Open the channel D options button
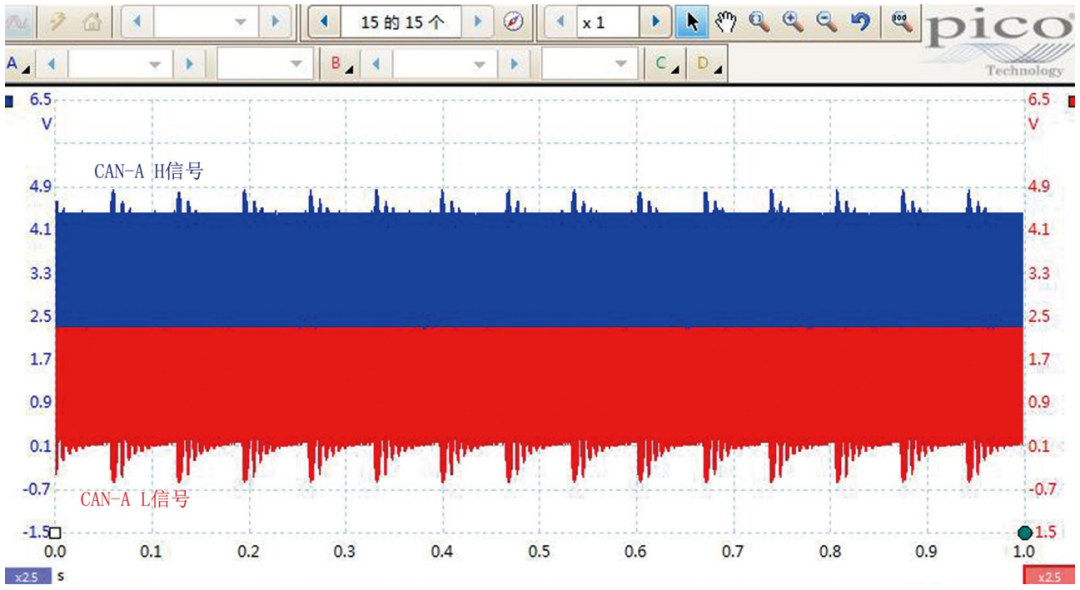This screenshot has height=590, width=1080. point(707,64)
